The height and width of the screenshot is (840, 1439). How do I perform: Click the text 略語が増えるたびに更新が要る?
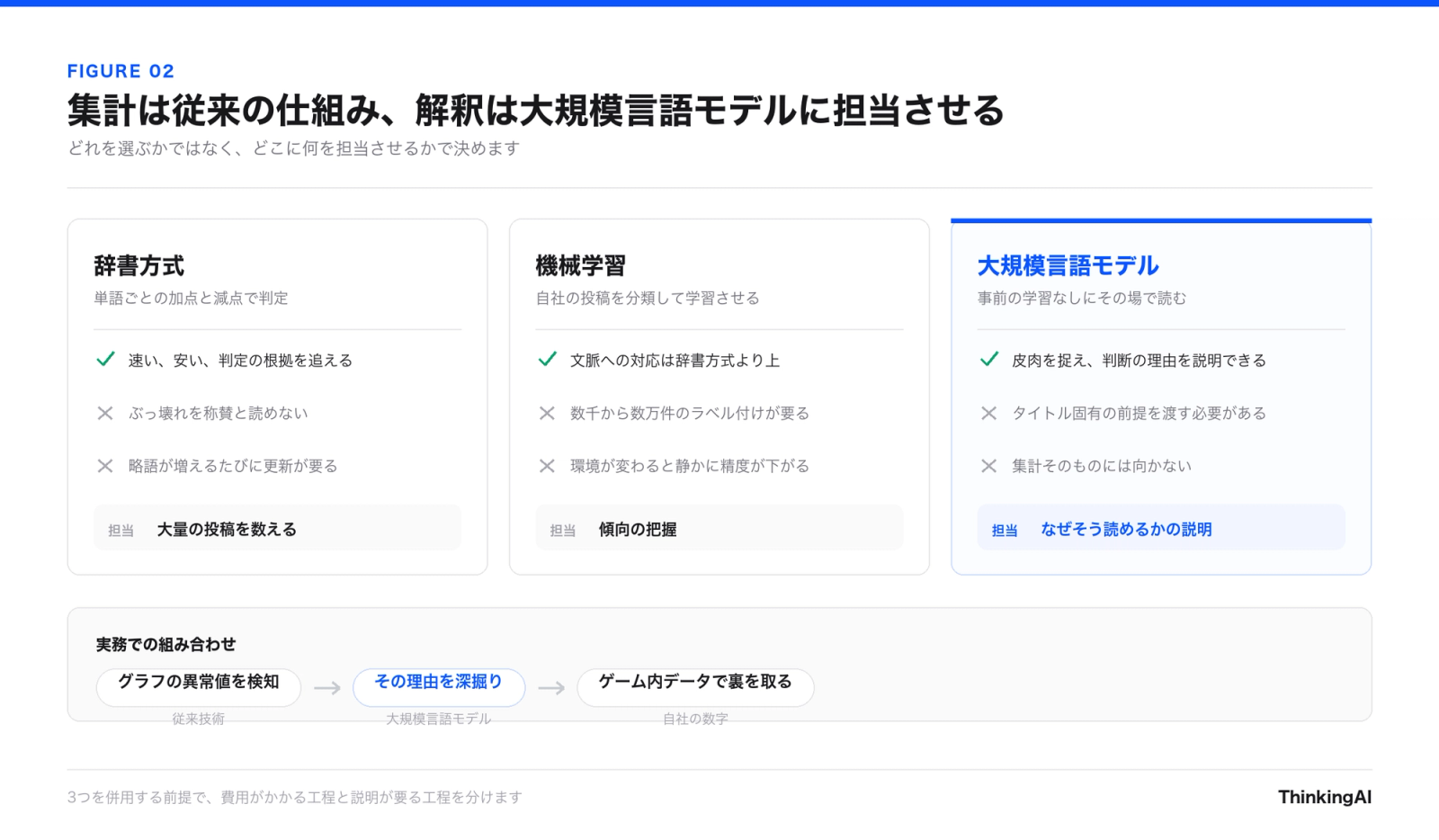[x=233, y=466]
